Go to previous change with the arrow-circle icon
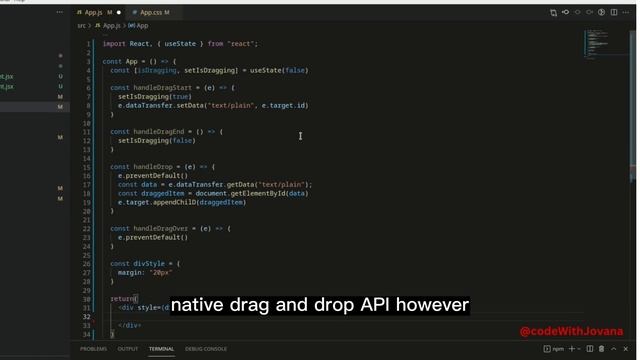The height and width of the screenshot is (360, 640). (x=565, y=13)
